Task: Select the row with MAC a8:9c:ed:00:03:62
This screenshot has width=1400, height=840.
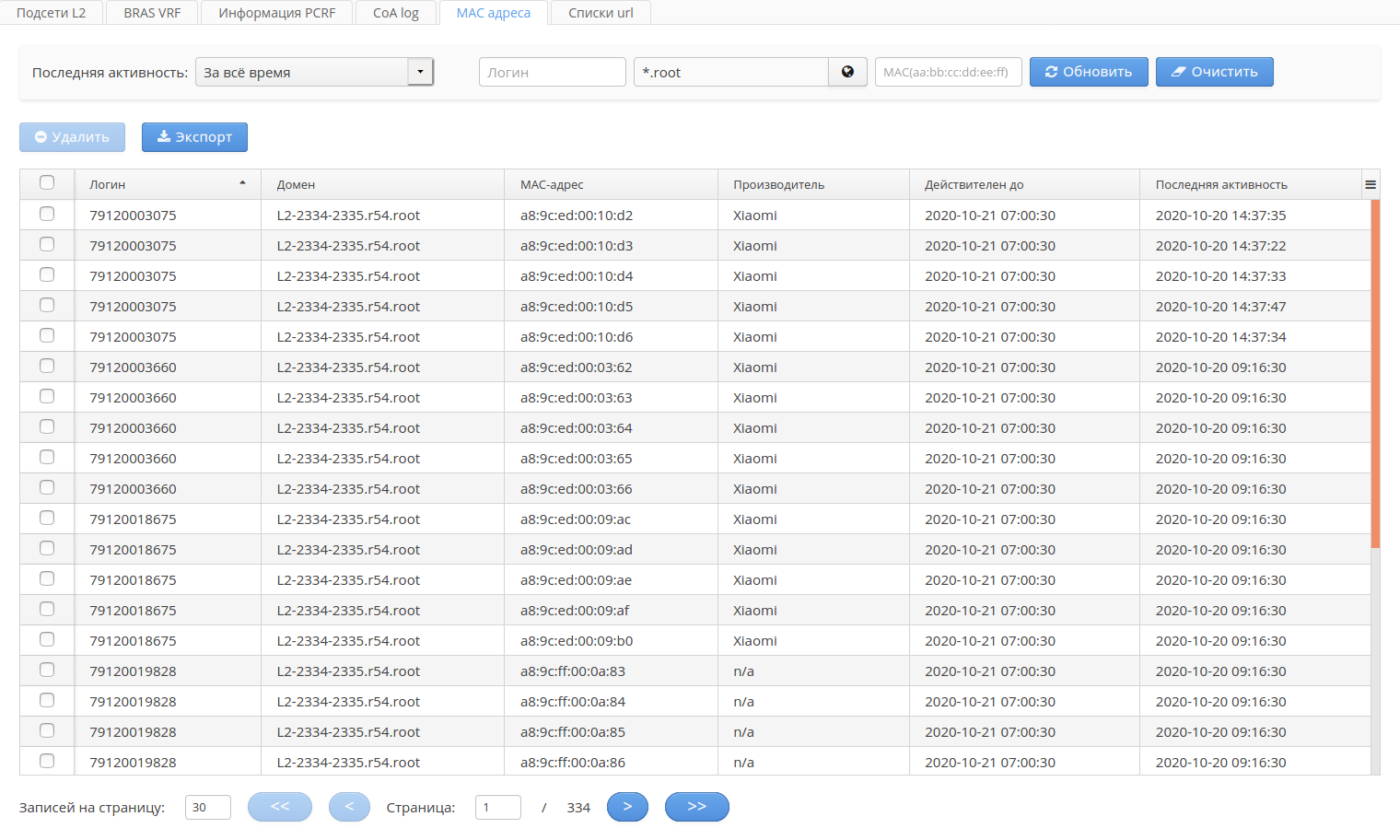Action: pos(47,367)
